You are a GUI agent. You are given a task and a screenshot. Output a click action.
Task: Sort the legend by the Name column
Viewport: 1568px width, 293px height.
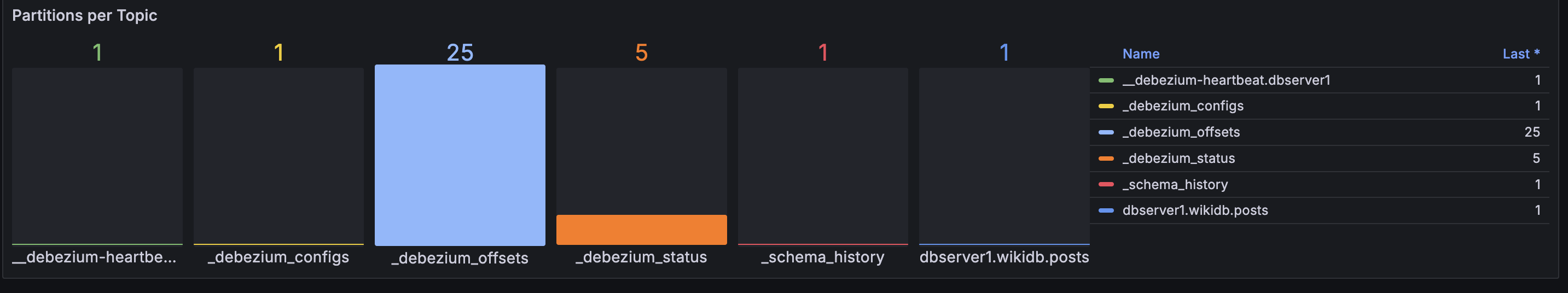pyautogui.click(x=1140, y=54)
